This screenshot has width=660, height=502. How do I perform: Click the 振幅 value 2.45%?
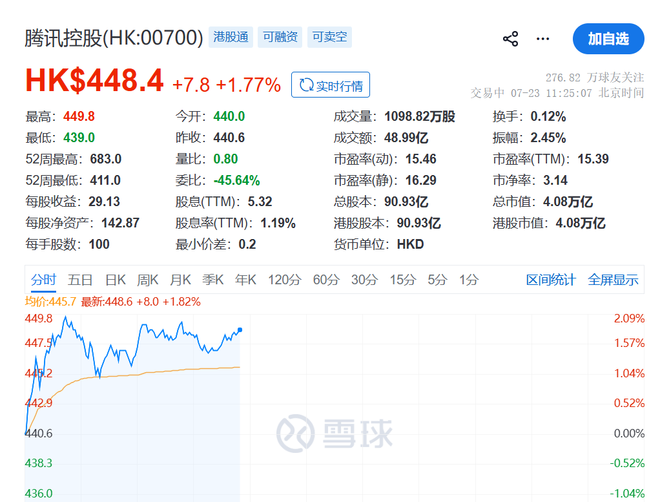[548, 138]
